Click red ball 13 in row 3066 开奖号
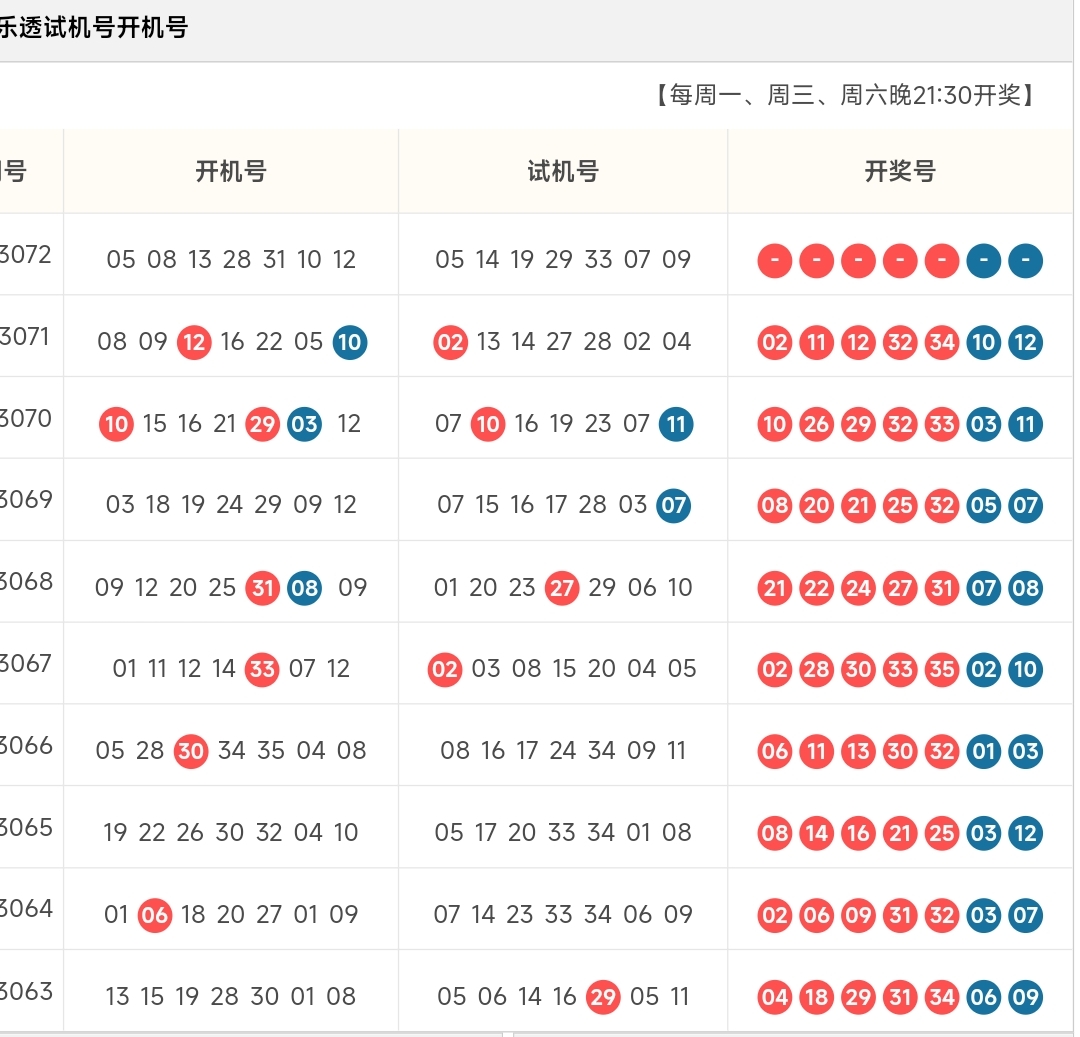This screenshot has height=1037, width=1080. tap(859, 751)
